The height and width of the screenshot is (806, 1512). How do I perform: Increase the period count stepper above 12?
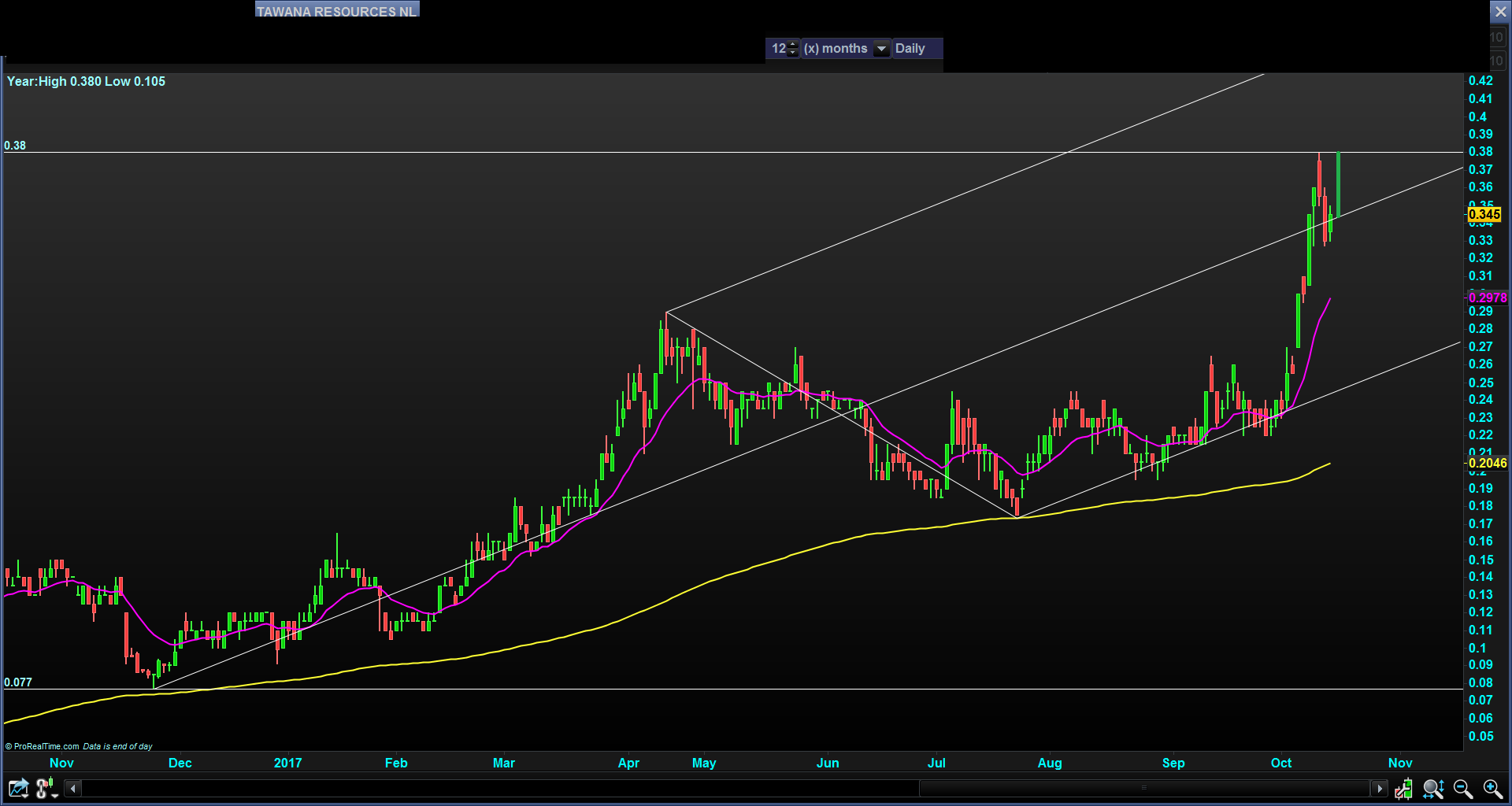click(x=793, y=44)
